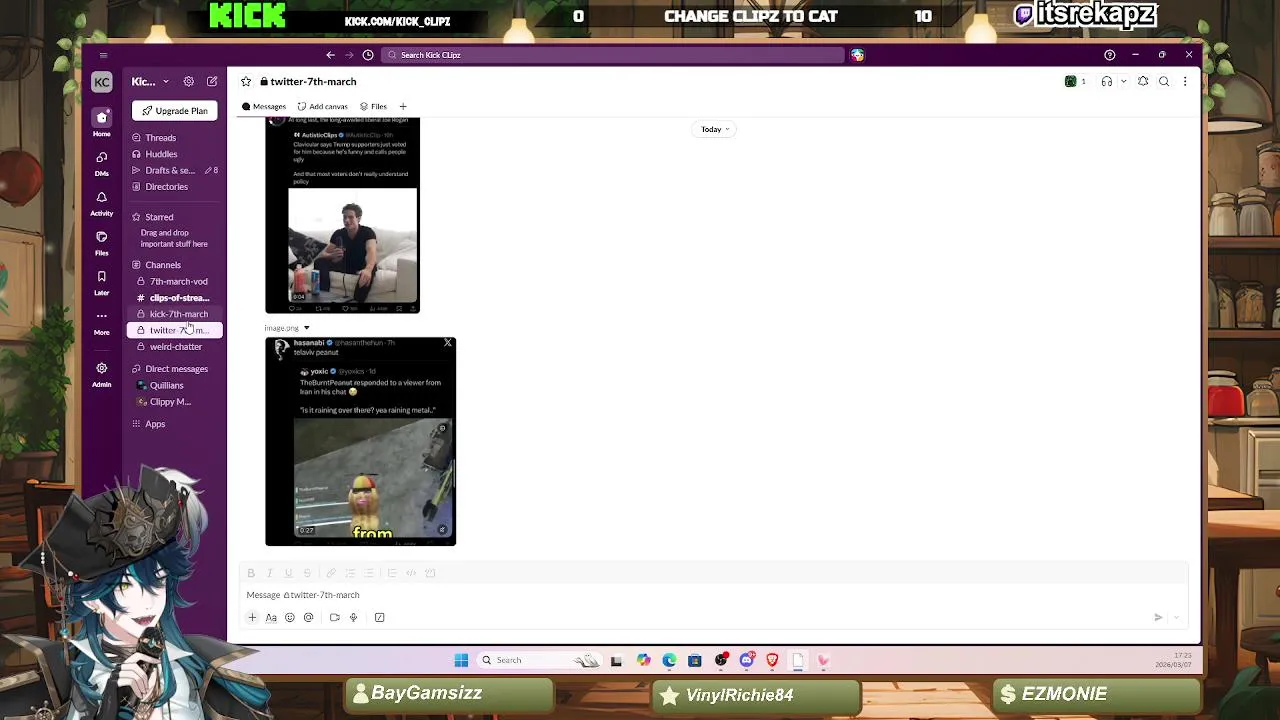1280x720 pixels.
Task: Click the new message compose icon
Action: pyautogui.click(x=212, y=82)
